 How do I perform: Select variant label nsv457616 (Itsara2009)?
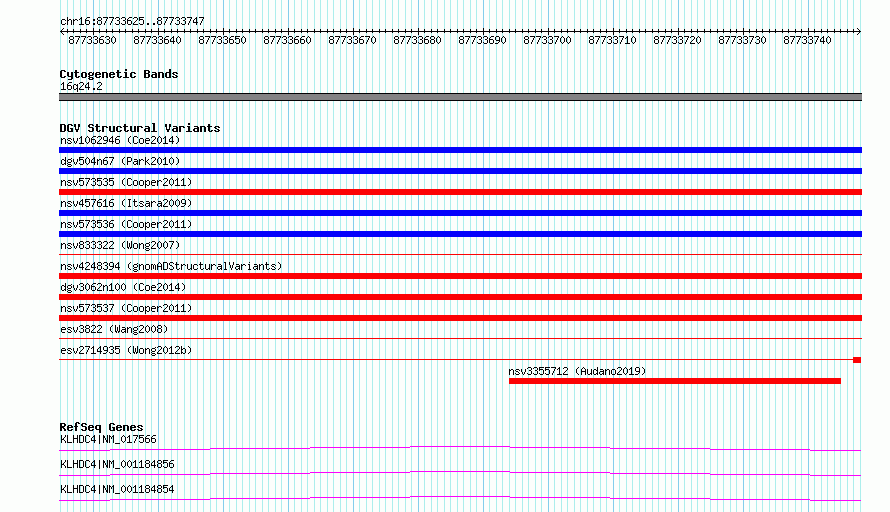point(126,203)
